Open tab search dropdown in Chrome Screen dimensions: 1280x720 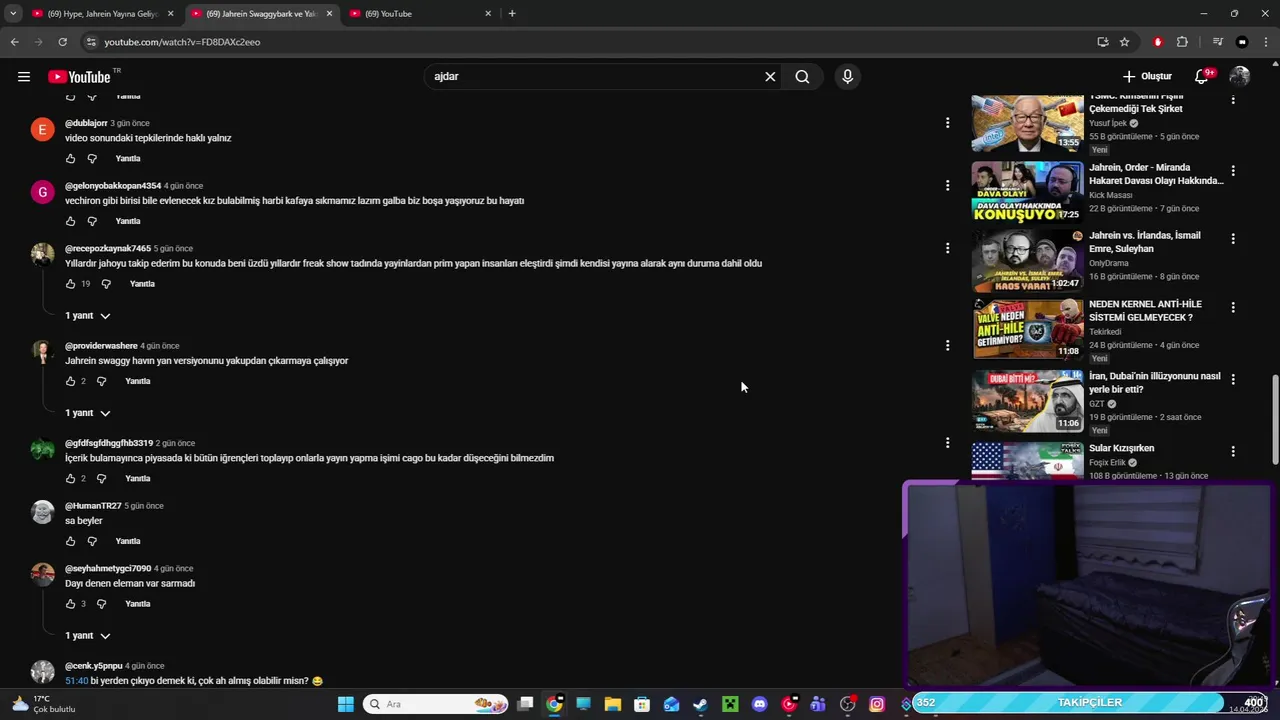click(x=13, y=14)
